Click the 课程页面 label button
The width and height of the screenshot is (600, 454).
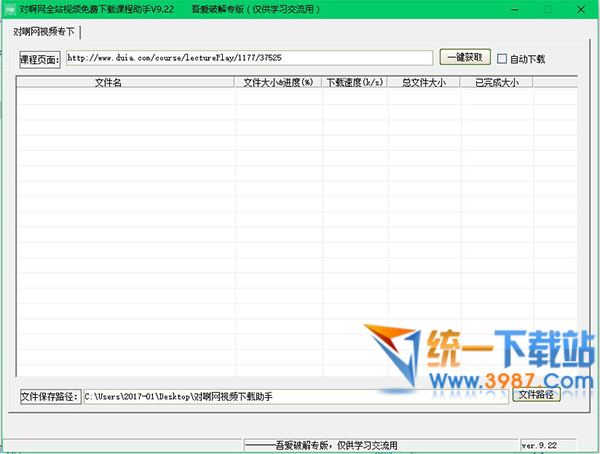[x=40, y=59]
